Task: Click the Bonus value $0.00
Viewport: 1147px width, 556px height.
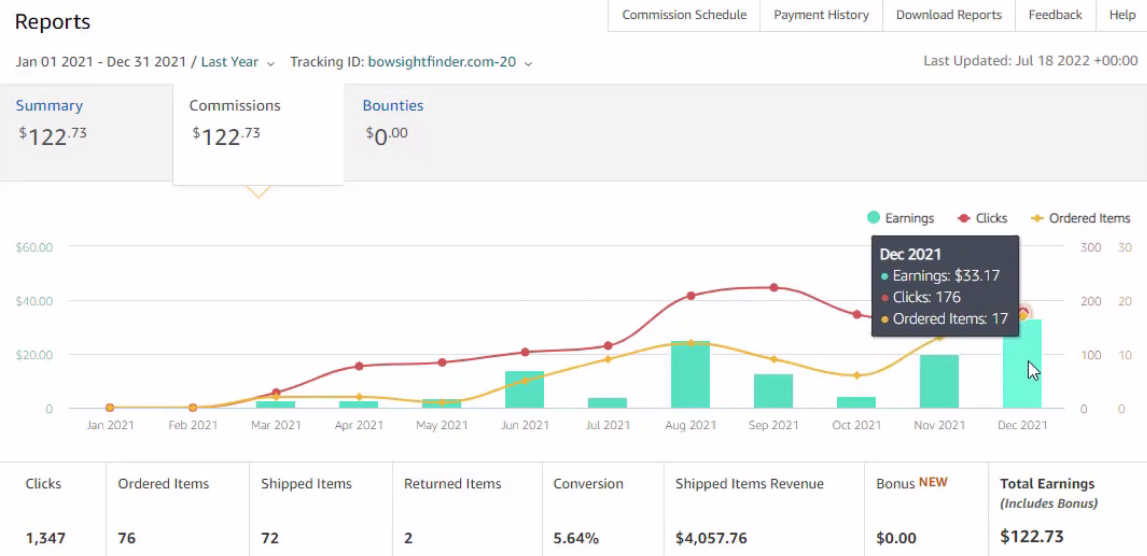Action: (896, 538)
